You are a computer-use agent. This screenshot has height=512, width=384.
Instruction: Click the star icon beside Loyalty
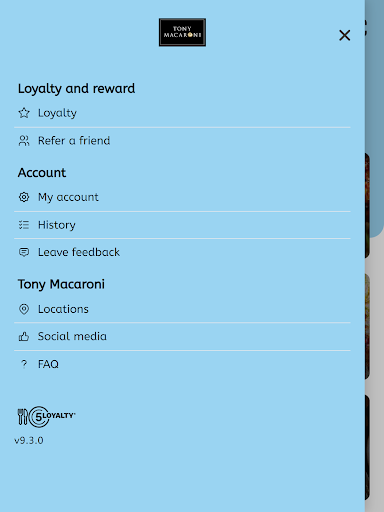[24, 113]
